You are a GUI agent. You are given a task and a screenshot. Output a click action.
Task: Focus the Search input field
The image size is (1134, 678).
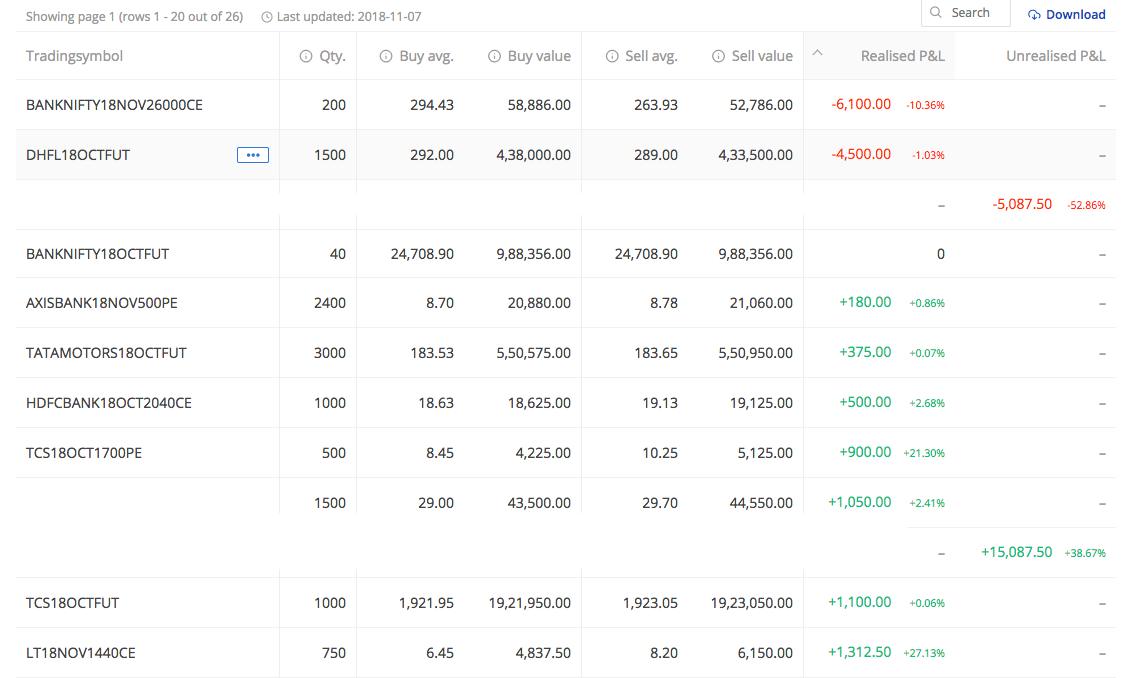click(x=965, y=12)
